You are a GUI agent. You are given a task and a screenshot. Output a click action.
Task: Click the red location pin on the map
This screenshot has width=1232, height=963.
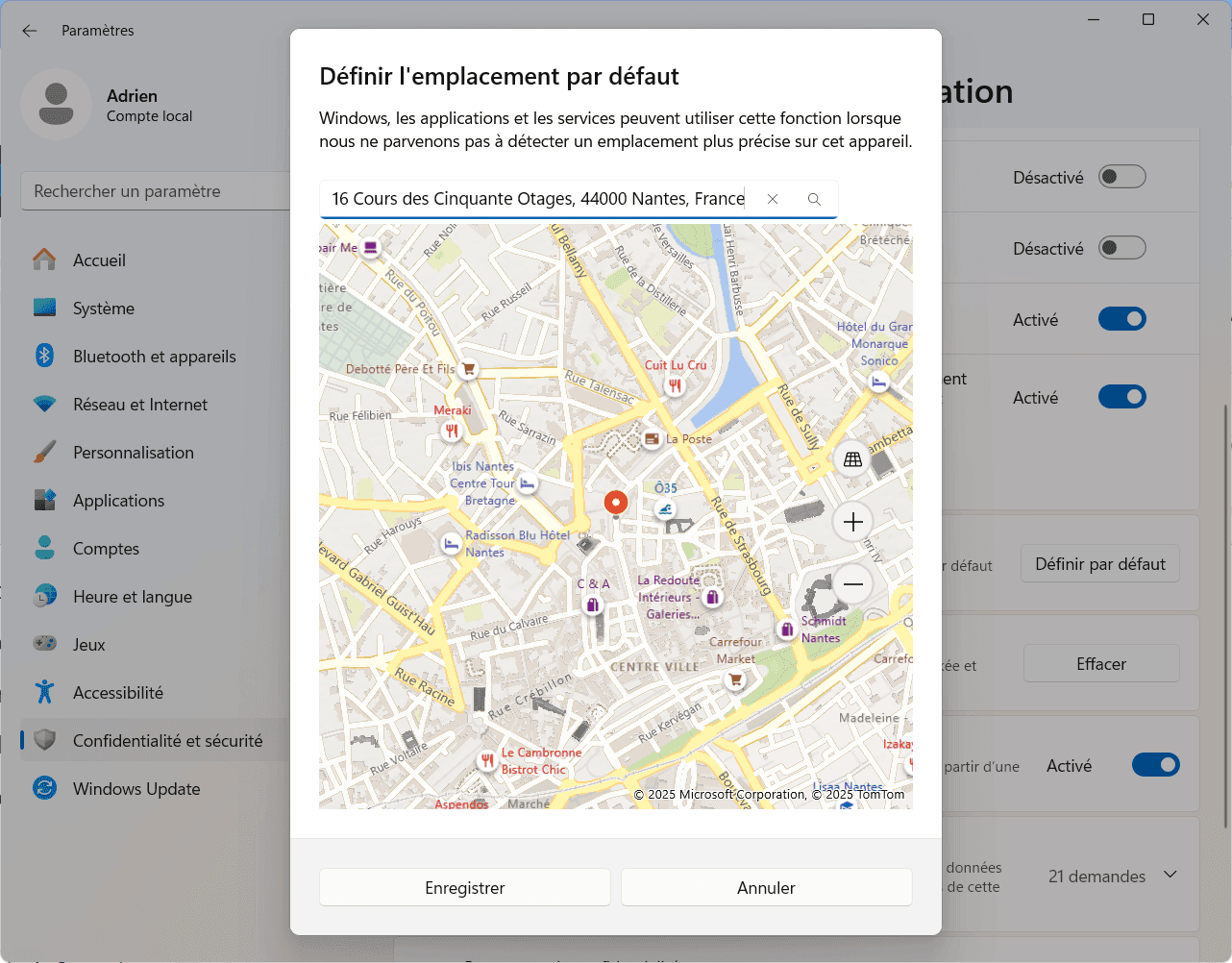[615, 502]
